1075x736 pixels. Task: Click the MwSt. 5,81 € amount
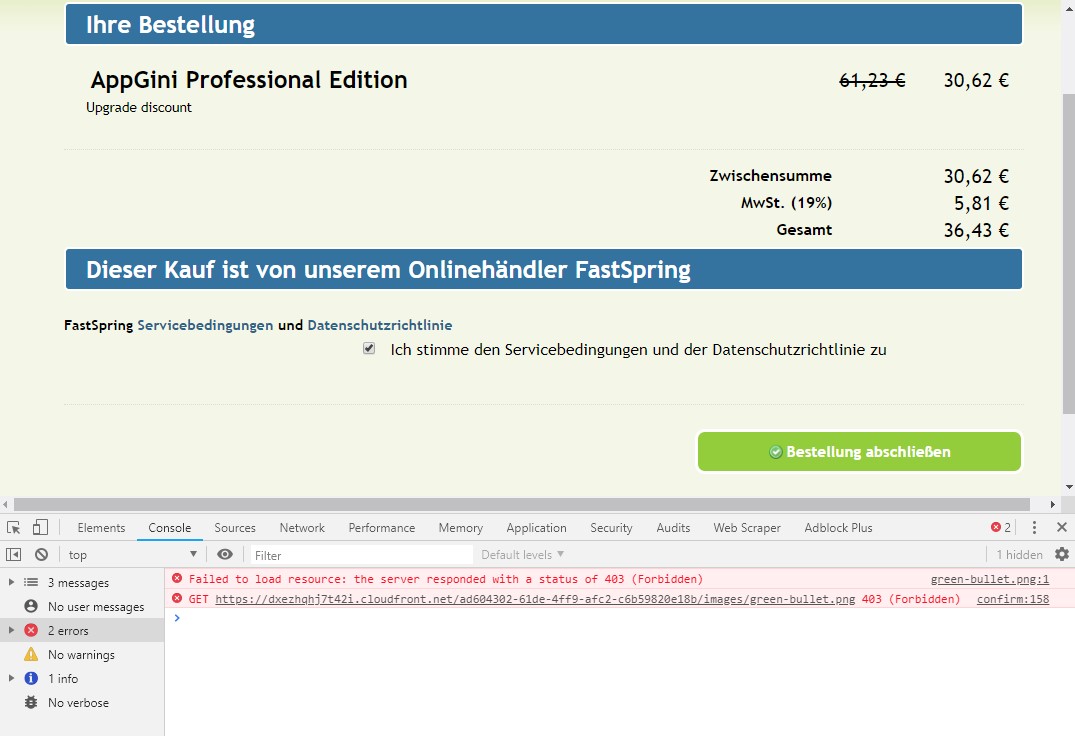point(981,203)
